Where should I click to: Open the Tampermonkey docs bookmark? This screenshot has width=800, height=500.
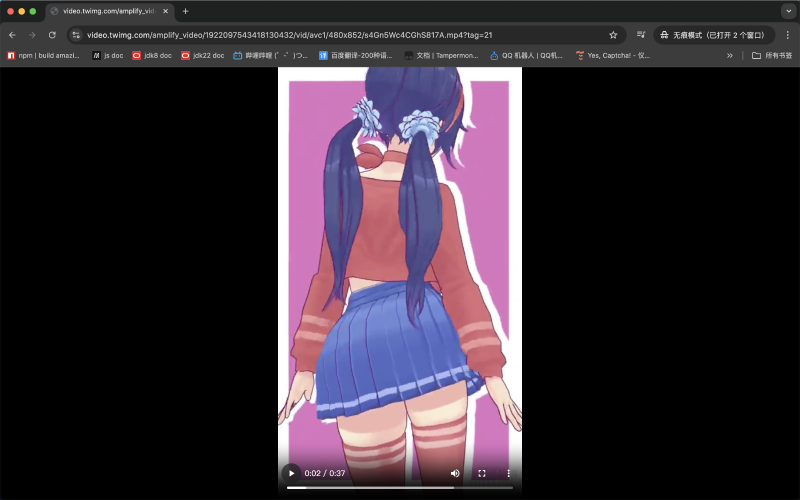coord(441,55)
